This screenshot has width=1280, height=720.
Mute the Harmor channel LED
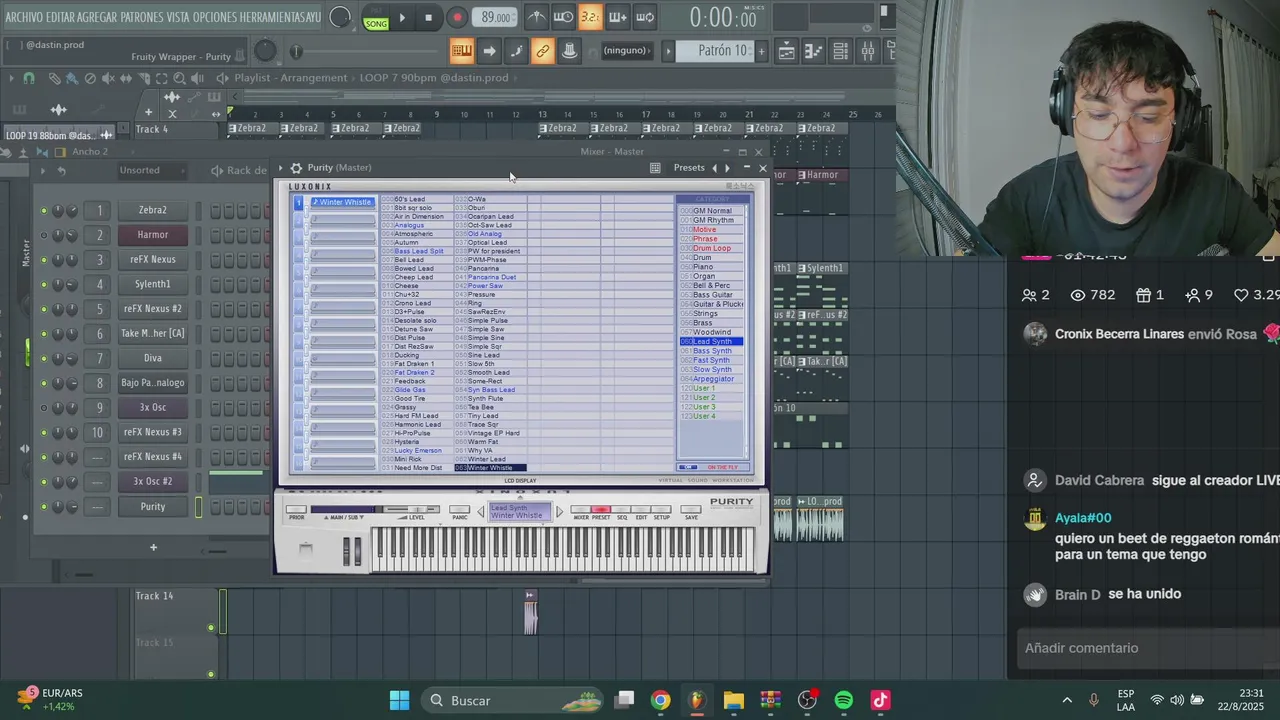tap(43, 236)
